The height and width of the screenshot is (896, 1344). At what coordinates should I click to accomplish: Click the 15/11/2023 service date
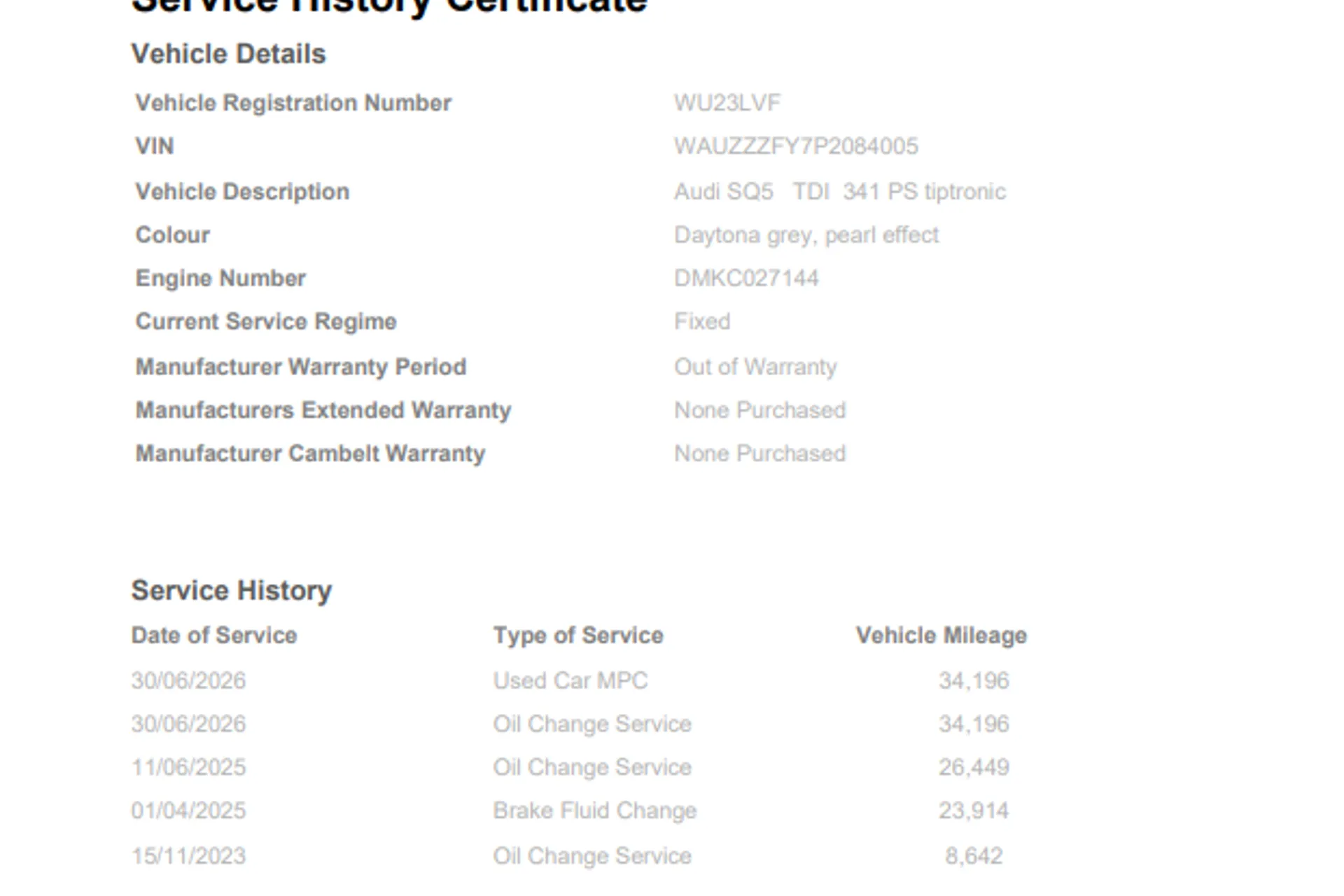pos(189,855)
